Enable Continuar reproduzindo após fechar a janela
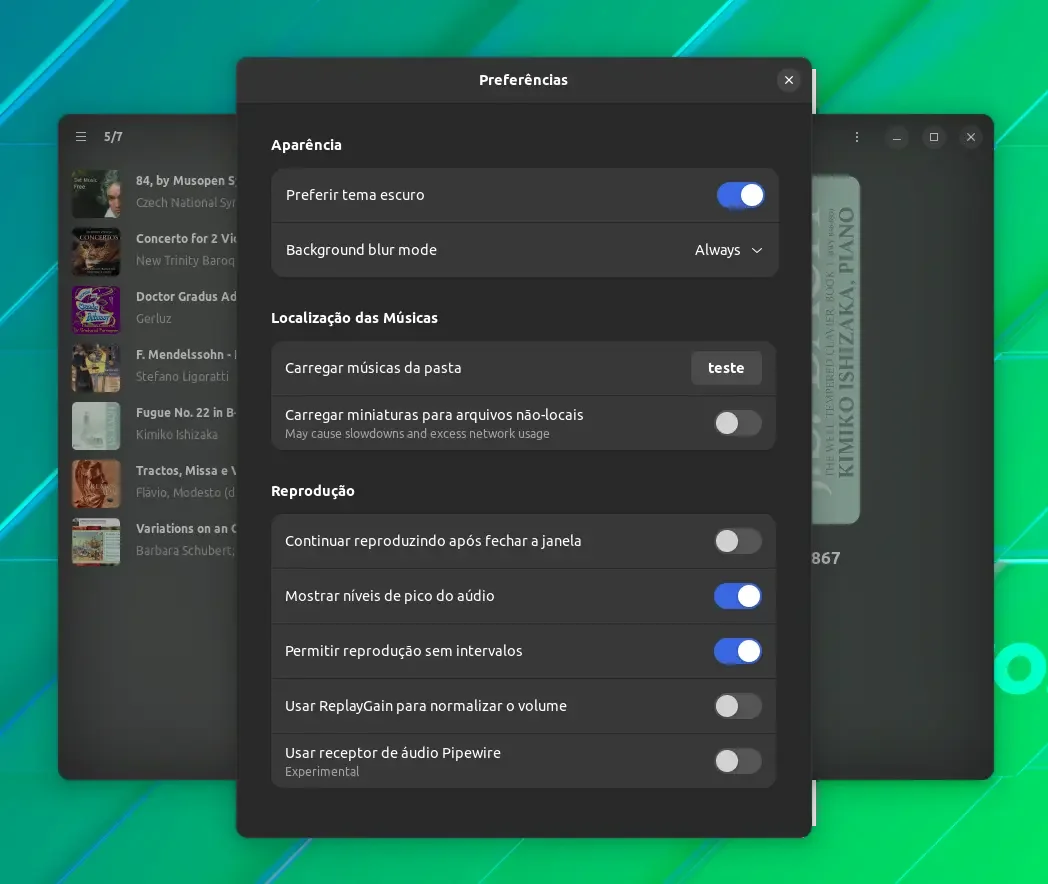Image resolution: width=1048 pixels, height=884 pixels. [x=738, y=541]
